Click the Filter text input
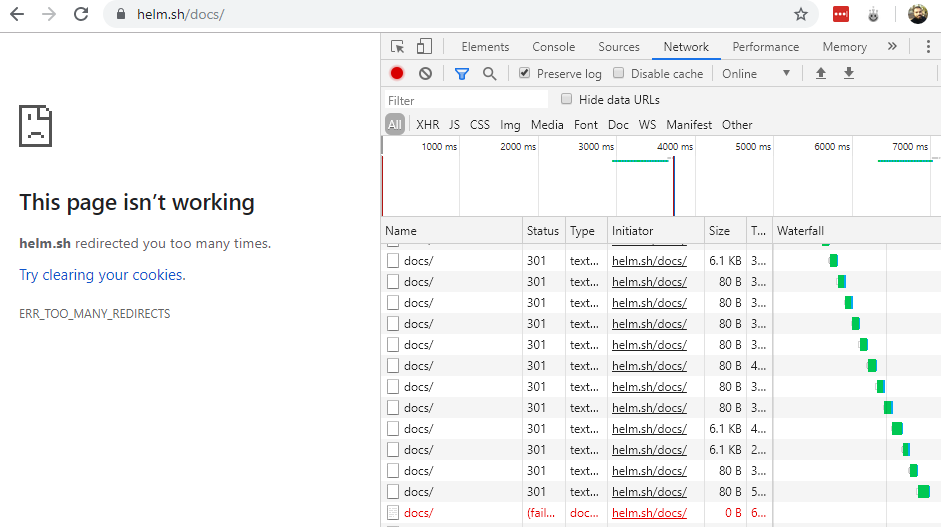This screenshot has width=941, height=527. pyautogui.click(x=466, y=100)
